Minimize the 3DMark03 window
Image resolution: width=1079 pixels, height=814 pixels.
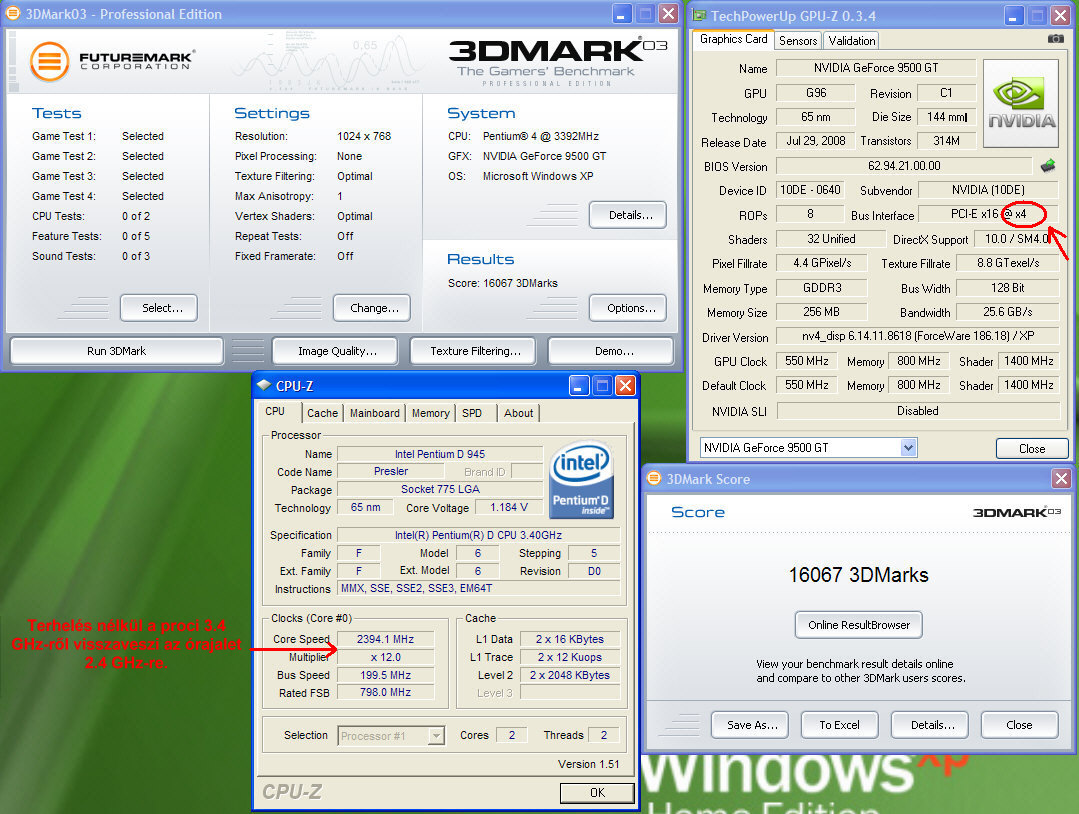coord(621,13)
